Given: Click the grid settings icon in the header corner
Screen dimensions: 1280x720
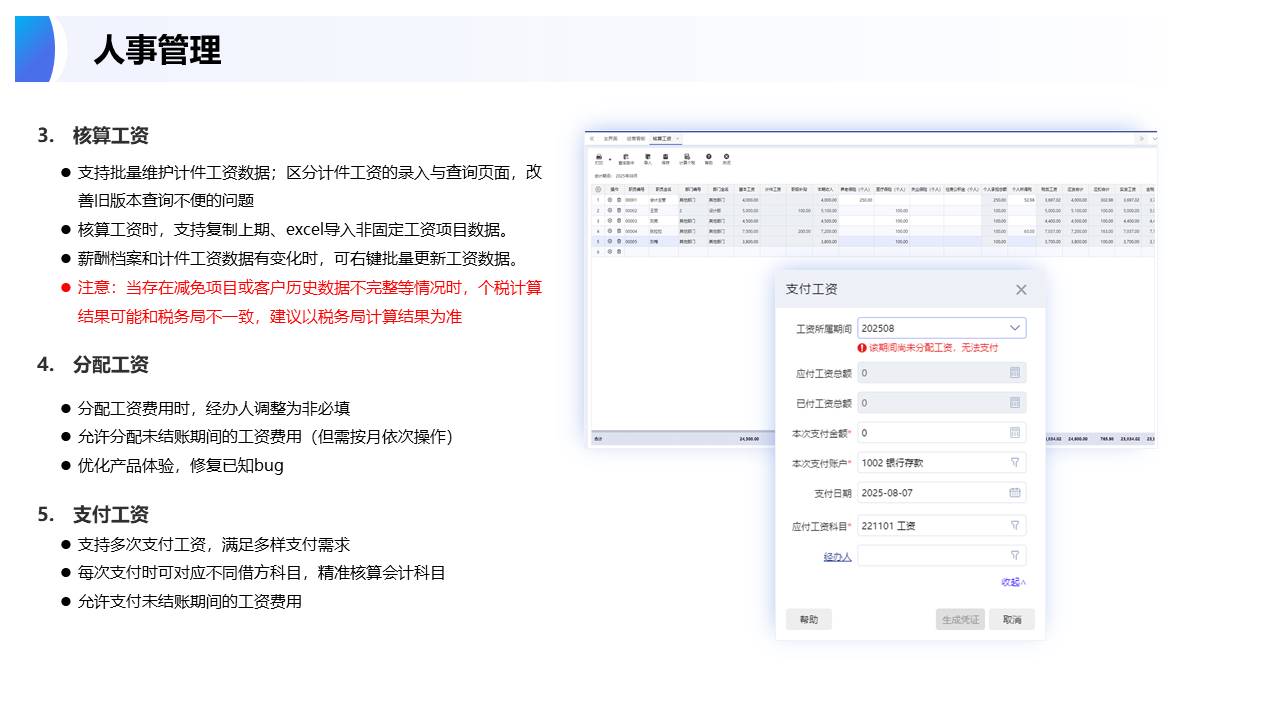Looking at the screenshot, I should (598, 189).
